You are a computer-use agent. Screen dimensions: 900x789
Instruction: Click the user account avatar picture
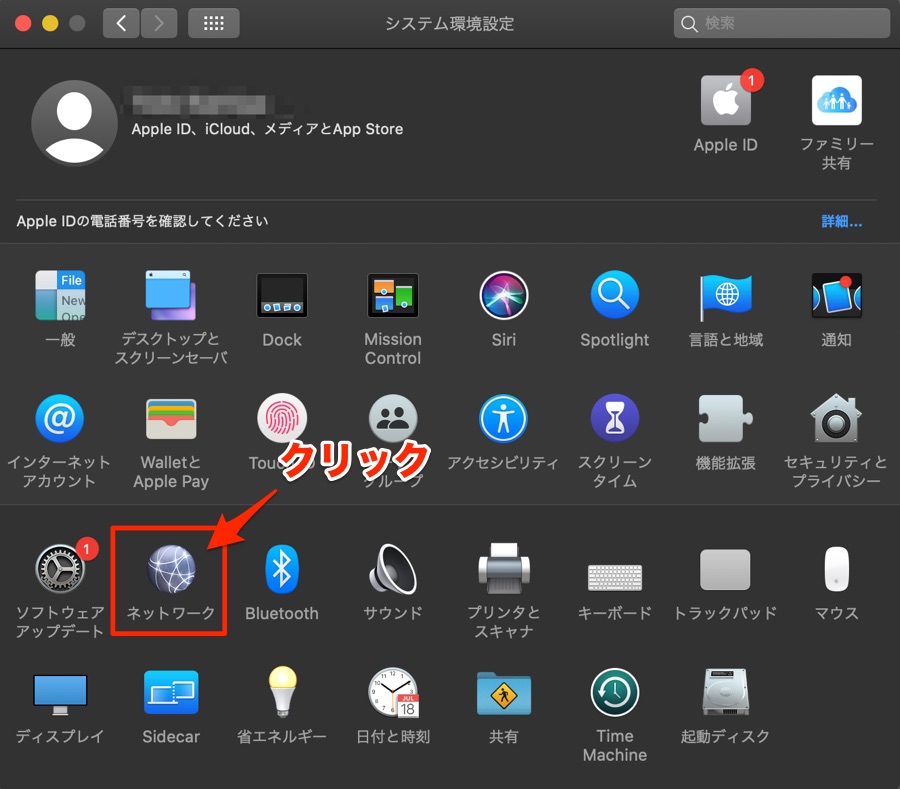click(74, 123)
